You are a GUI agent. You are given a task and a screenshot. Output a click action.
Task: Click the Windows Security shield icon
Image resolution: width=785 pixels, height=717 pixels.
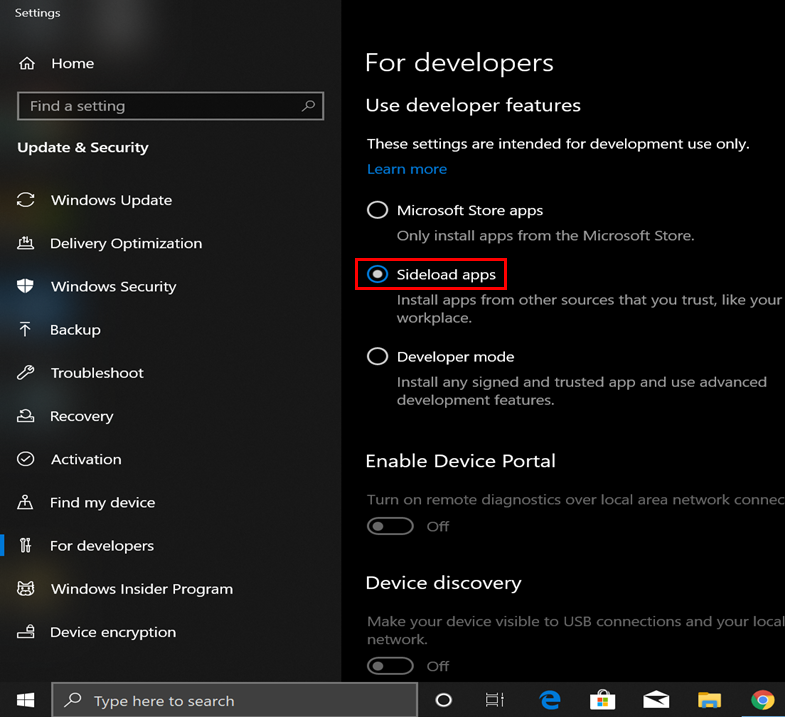pyautogui.click(x=25, y=286)
